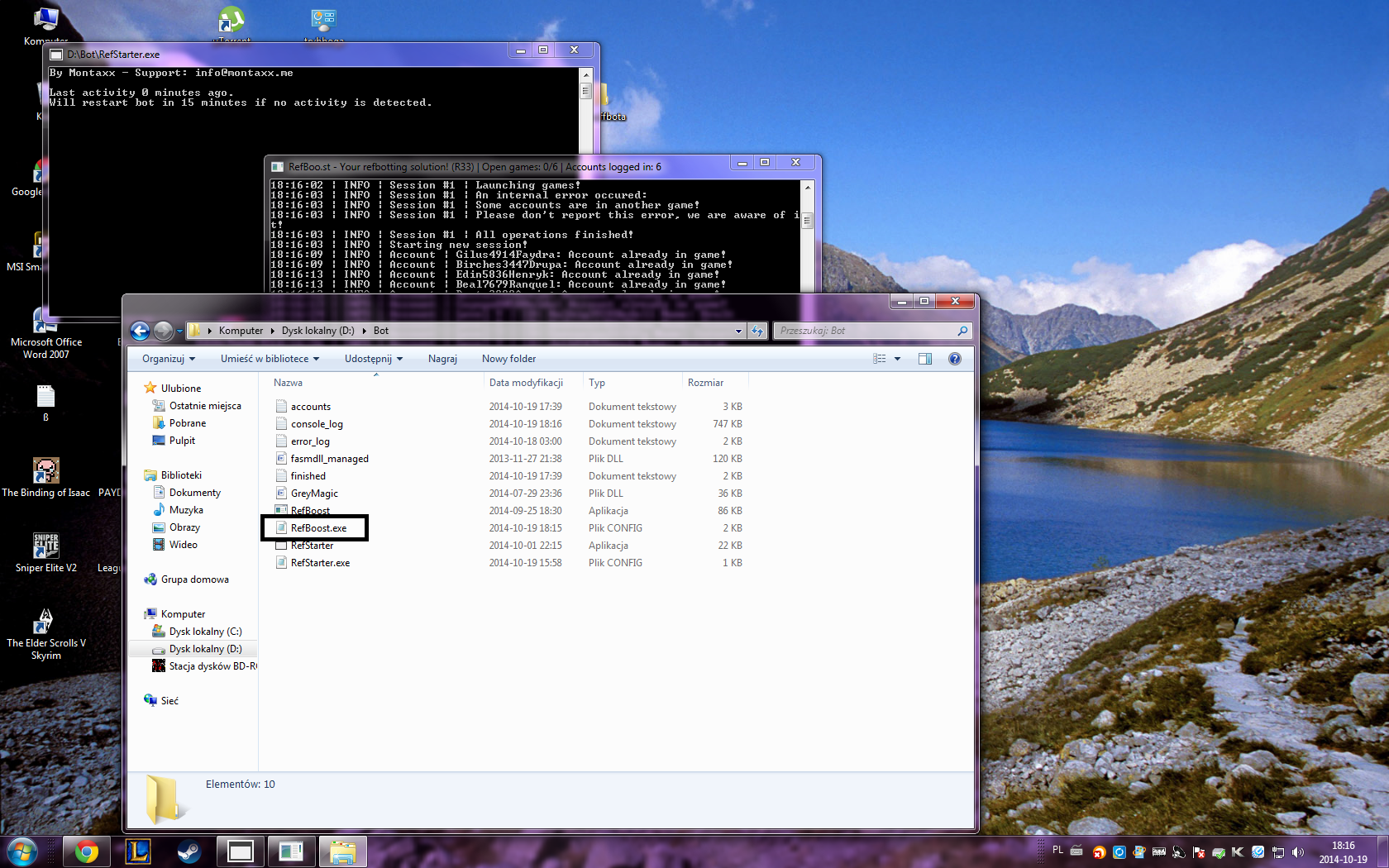Open Dysk lokalny (C:) drive
The width and height of the screenshot is (1389, 868).
tap(205, 632)
